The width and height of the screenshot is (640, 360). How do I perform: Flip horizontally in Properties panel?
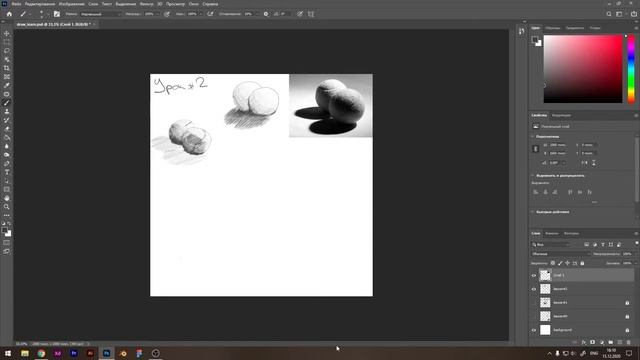tap(584, 163)
